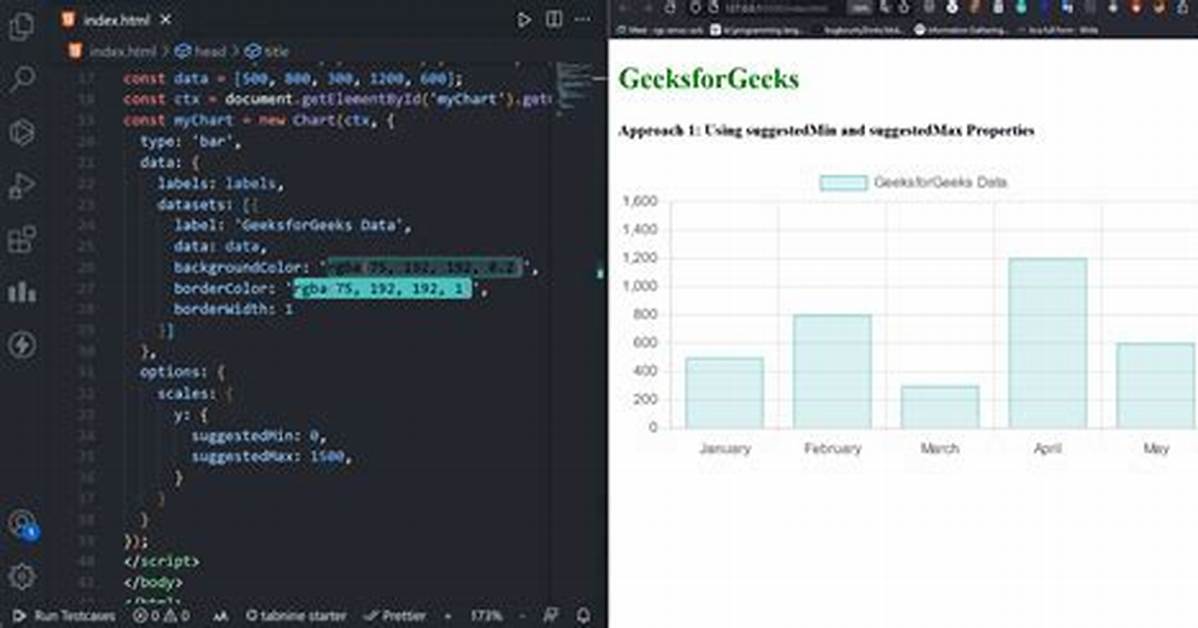Screen dimensions: 1198x628
Task: Click Prettier in status bar
Action: (x=394, y=616)
